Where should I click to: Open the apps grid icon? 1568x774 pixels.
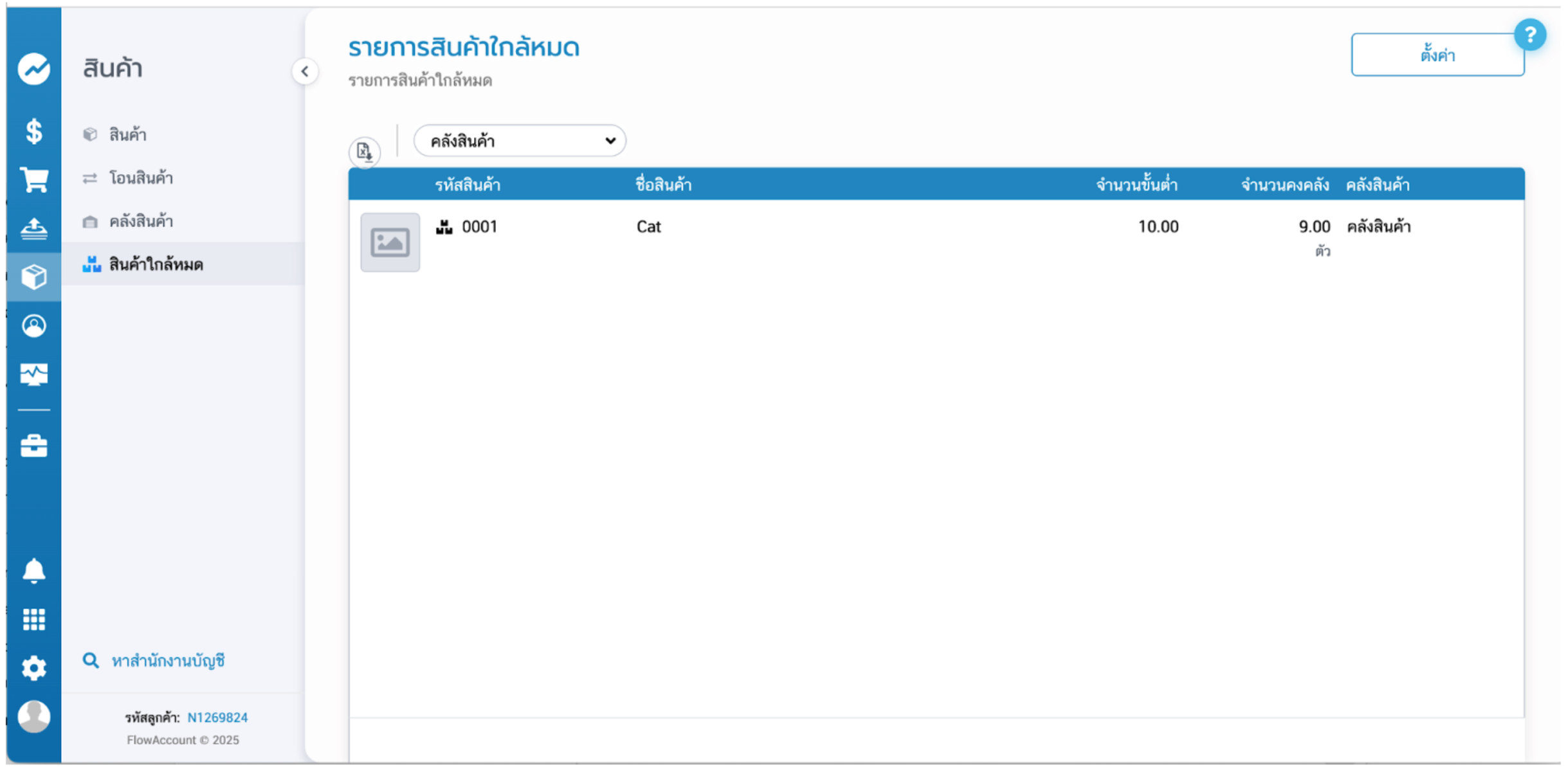click(33, 620)
